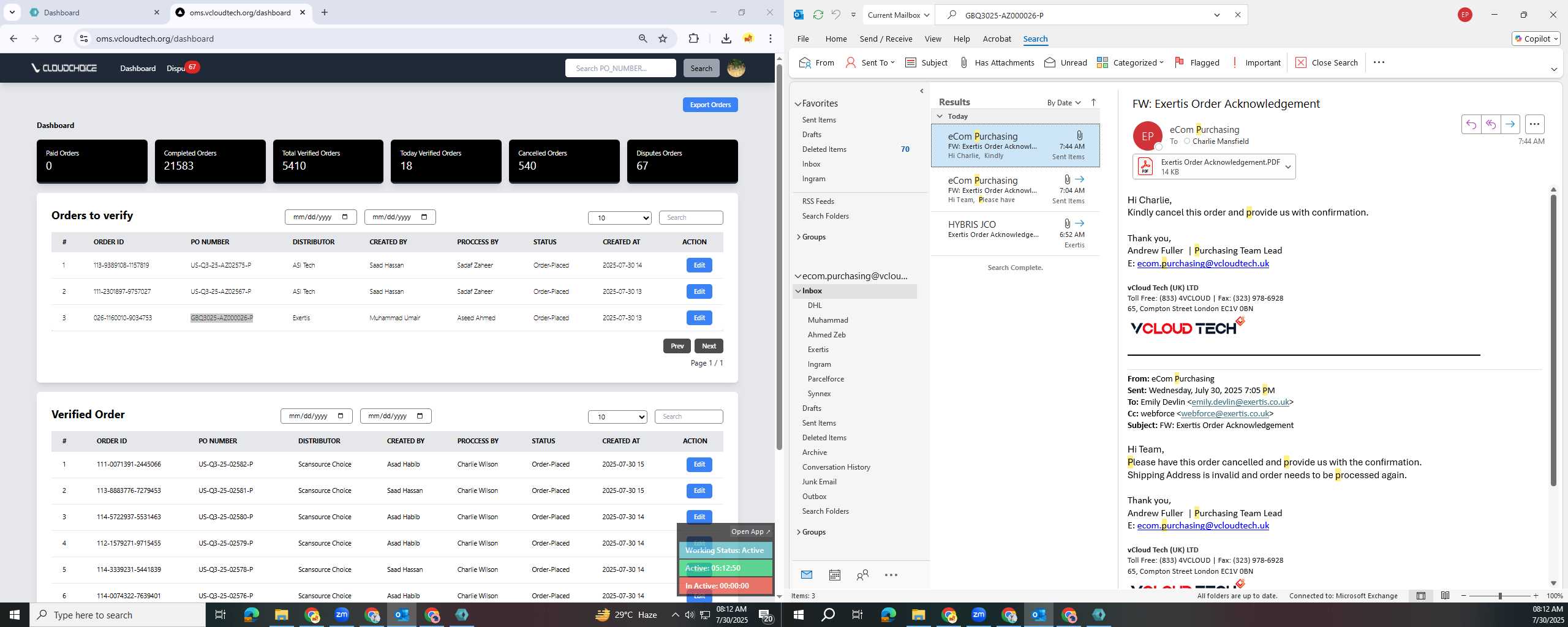Open Calendar view in Outlook navigation bar
Screen dimensions: 1568x627
[x=834, y=574]
